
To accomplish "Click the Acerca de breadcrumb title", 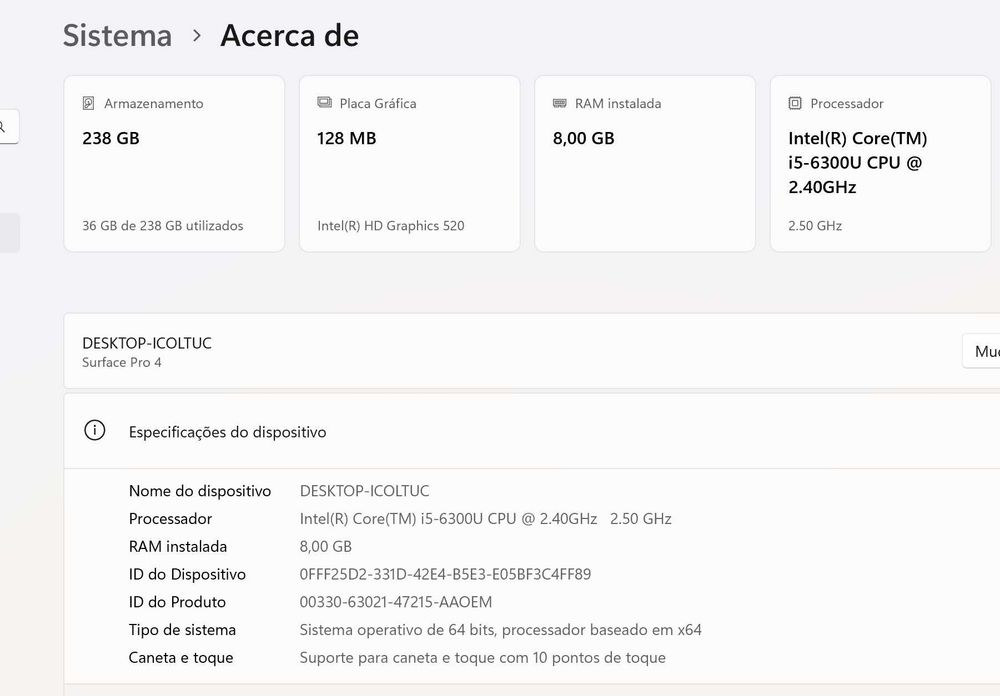I will click(290, 35).
